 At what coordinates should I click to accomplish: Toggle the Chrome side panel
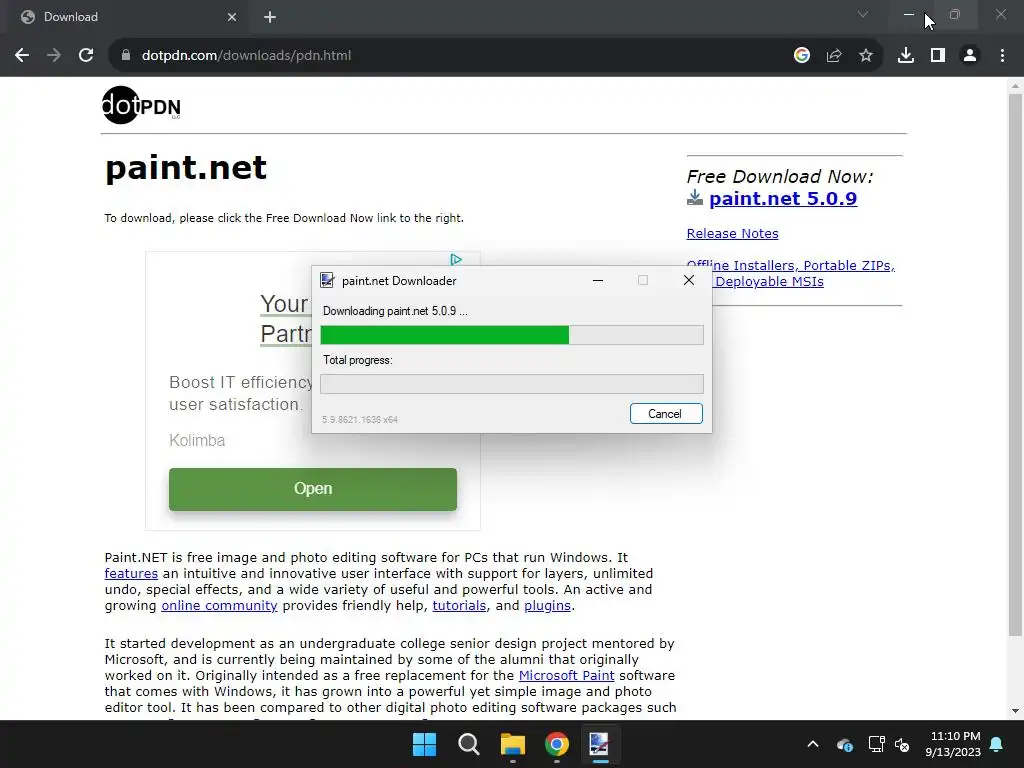tap(938, 56)
